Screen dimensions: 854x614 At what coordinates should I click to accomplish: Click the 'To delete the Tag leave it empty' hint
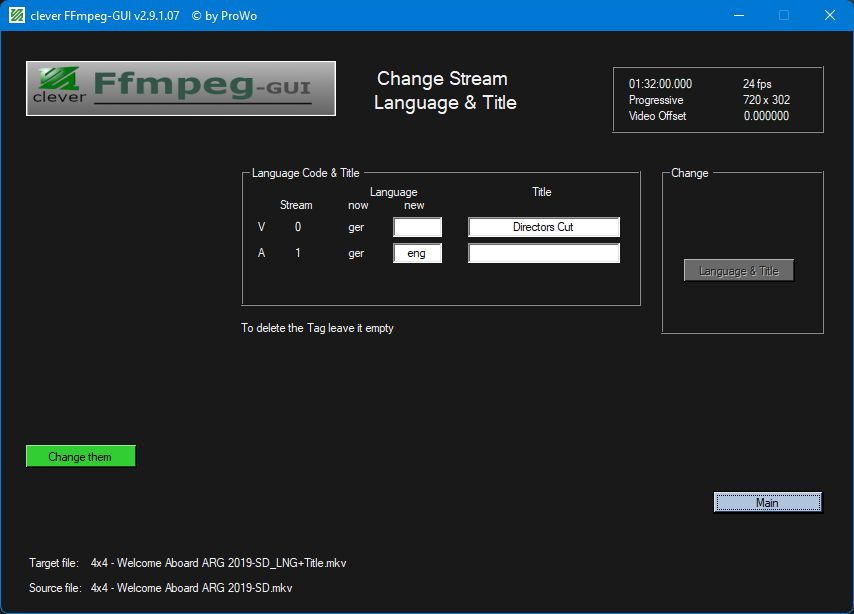click(317, 328)
